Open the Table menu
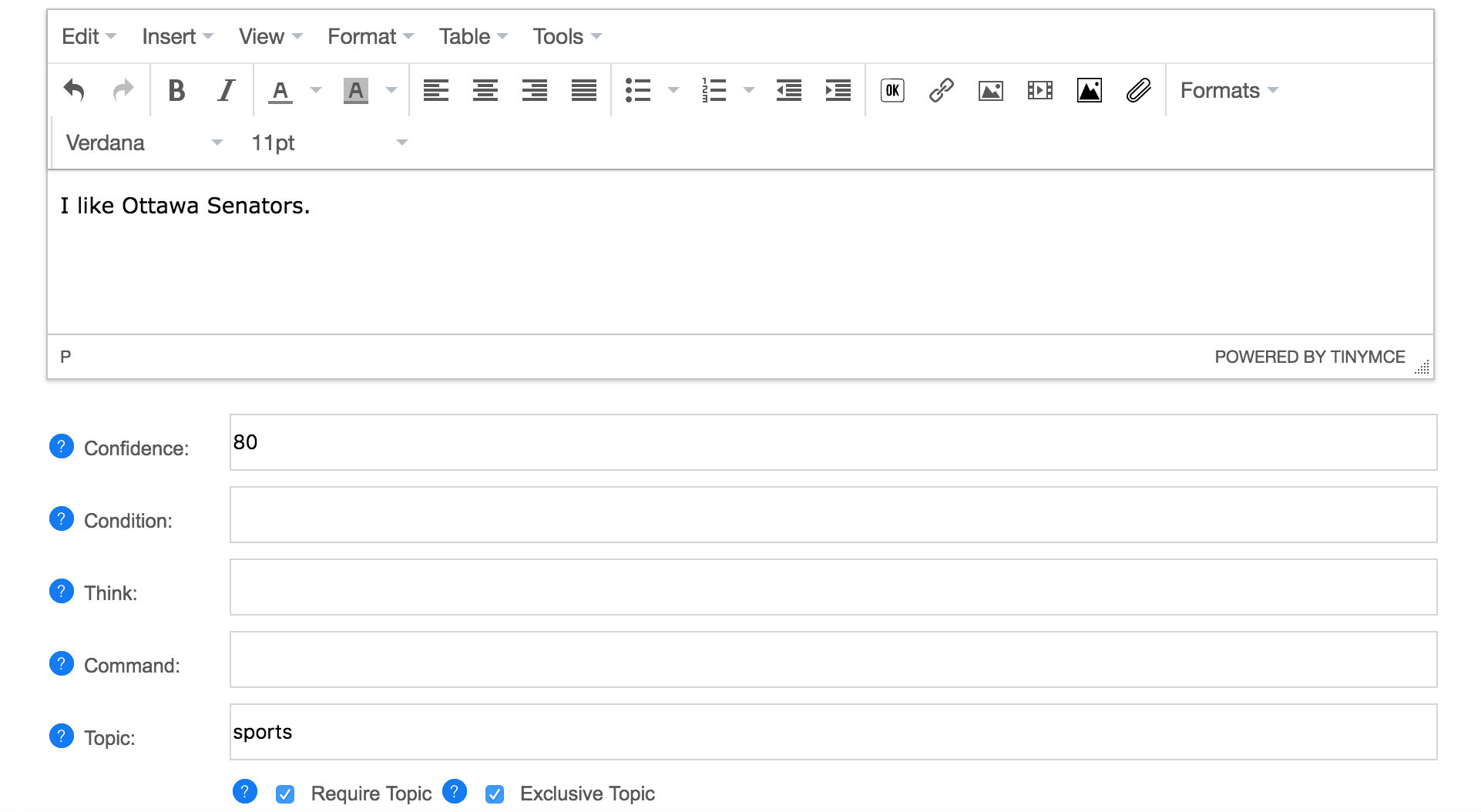 click(472, 36)
